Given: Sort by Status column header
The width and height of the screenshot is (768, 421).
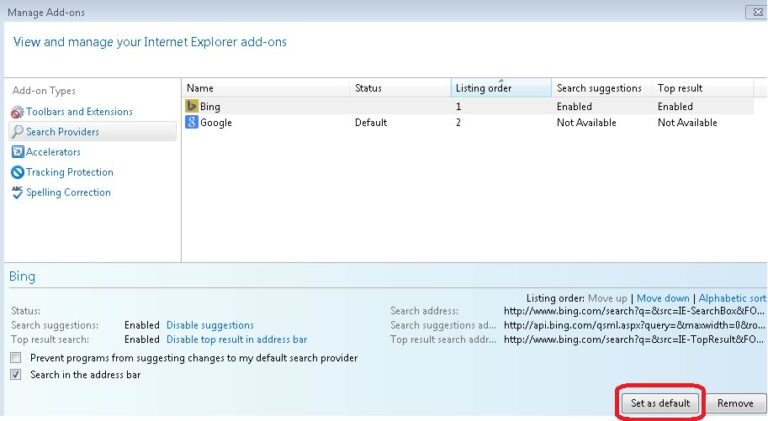Looking at the screenshot, I should point(399,88).
